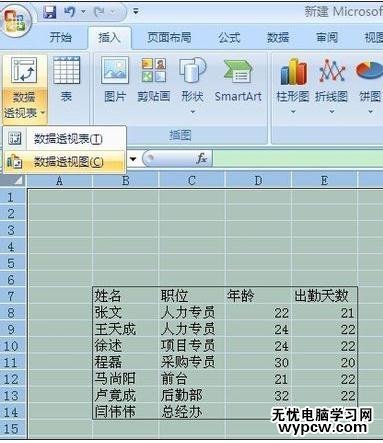Select the cell containing 马尚阳
Image resolution: width=383 pixels, height=443 pixels.
(x=126, y=379)
